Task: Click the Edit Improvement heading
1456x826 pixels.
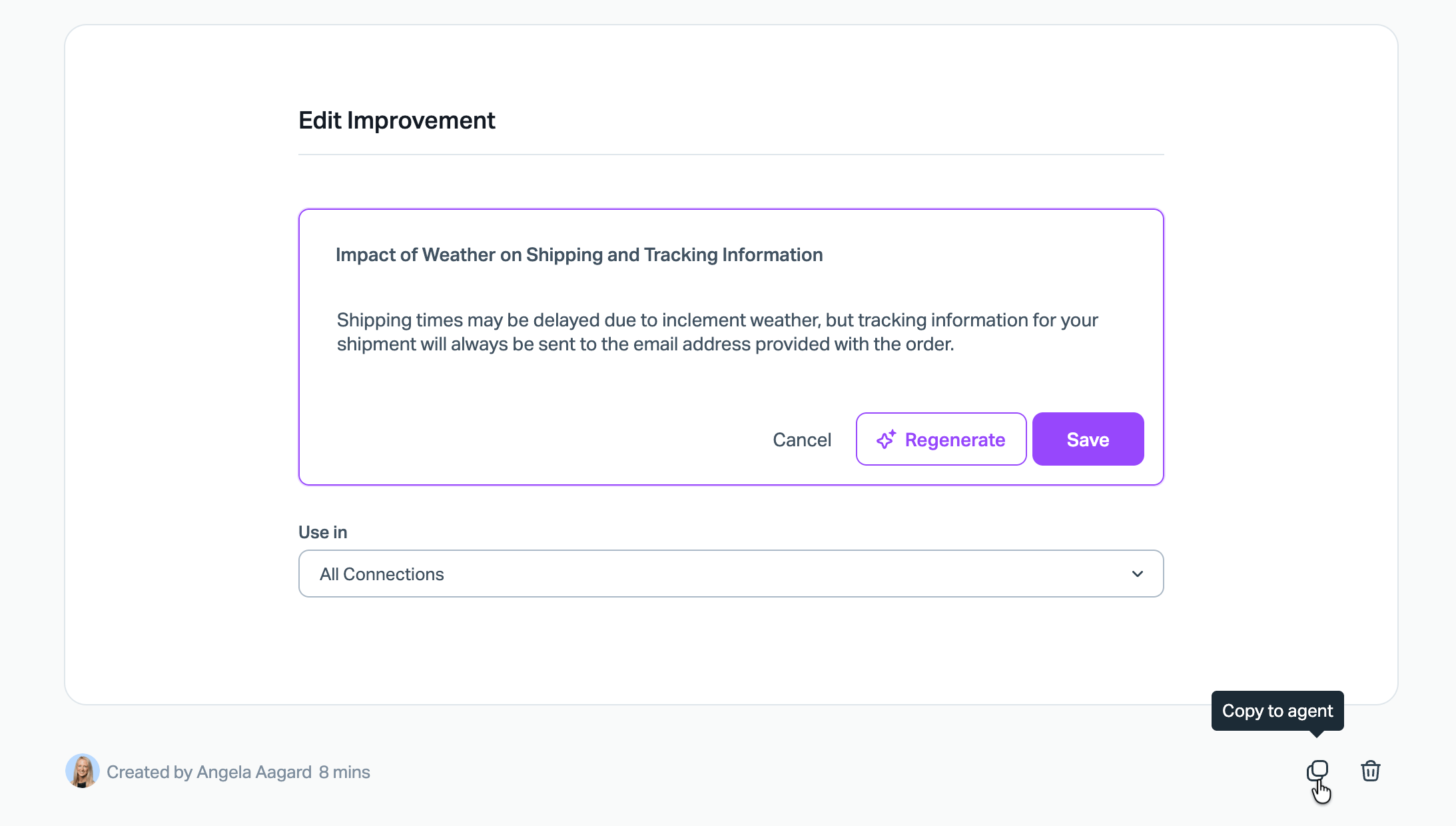Action: pos(396,121)
